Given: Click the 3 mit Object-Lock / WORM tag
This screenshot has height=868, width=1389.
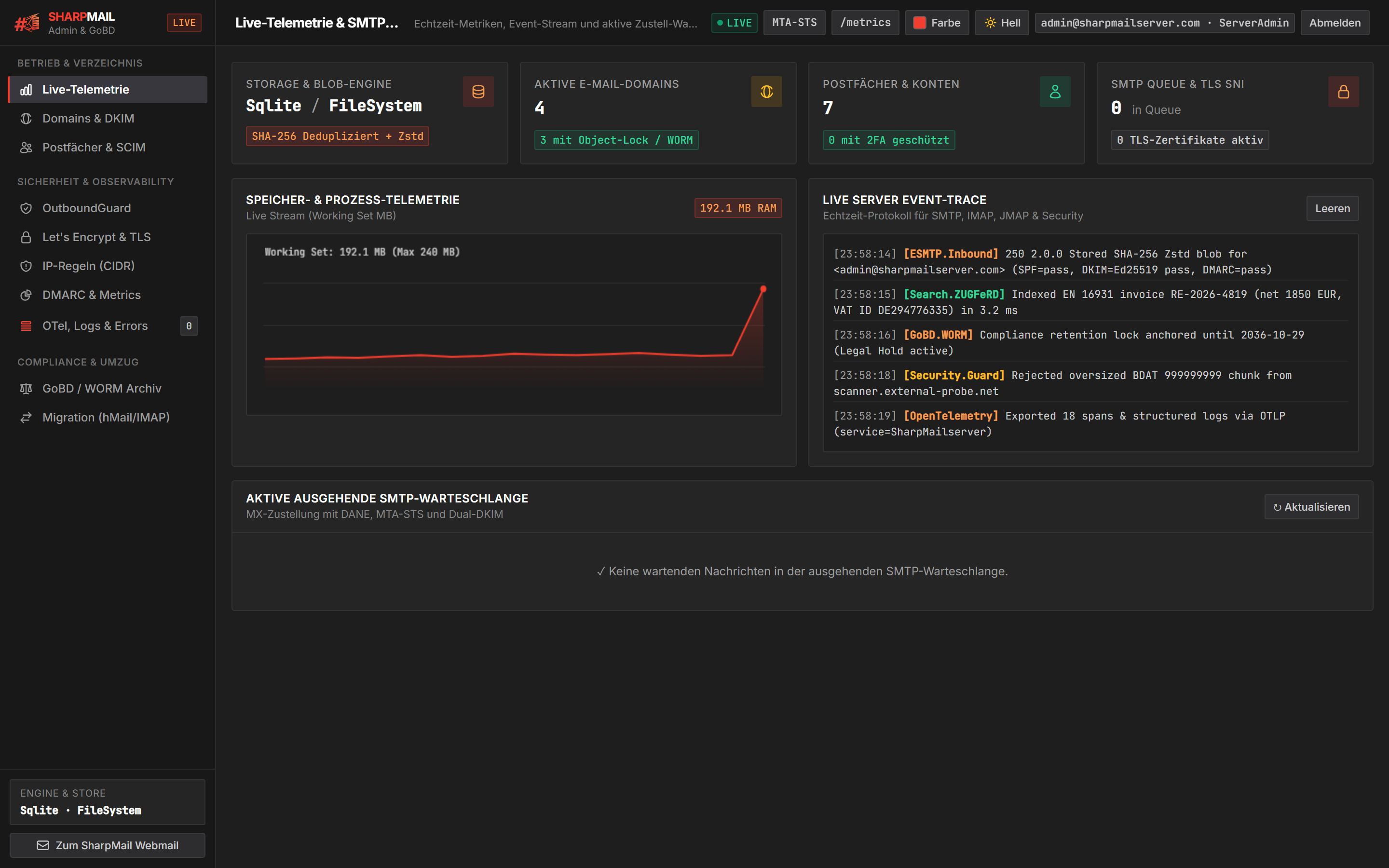Looking at the screenshot, I should (x=616, y=140).
